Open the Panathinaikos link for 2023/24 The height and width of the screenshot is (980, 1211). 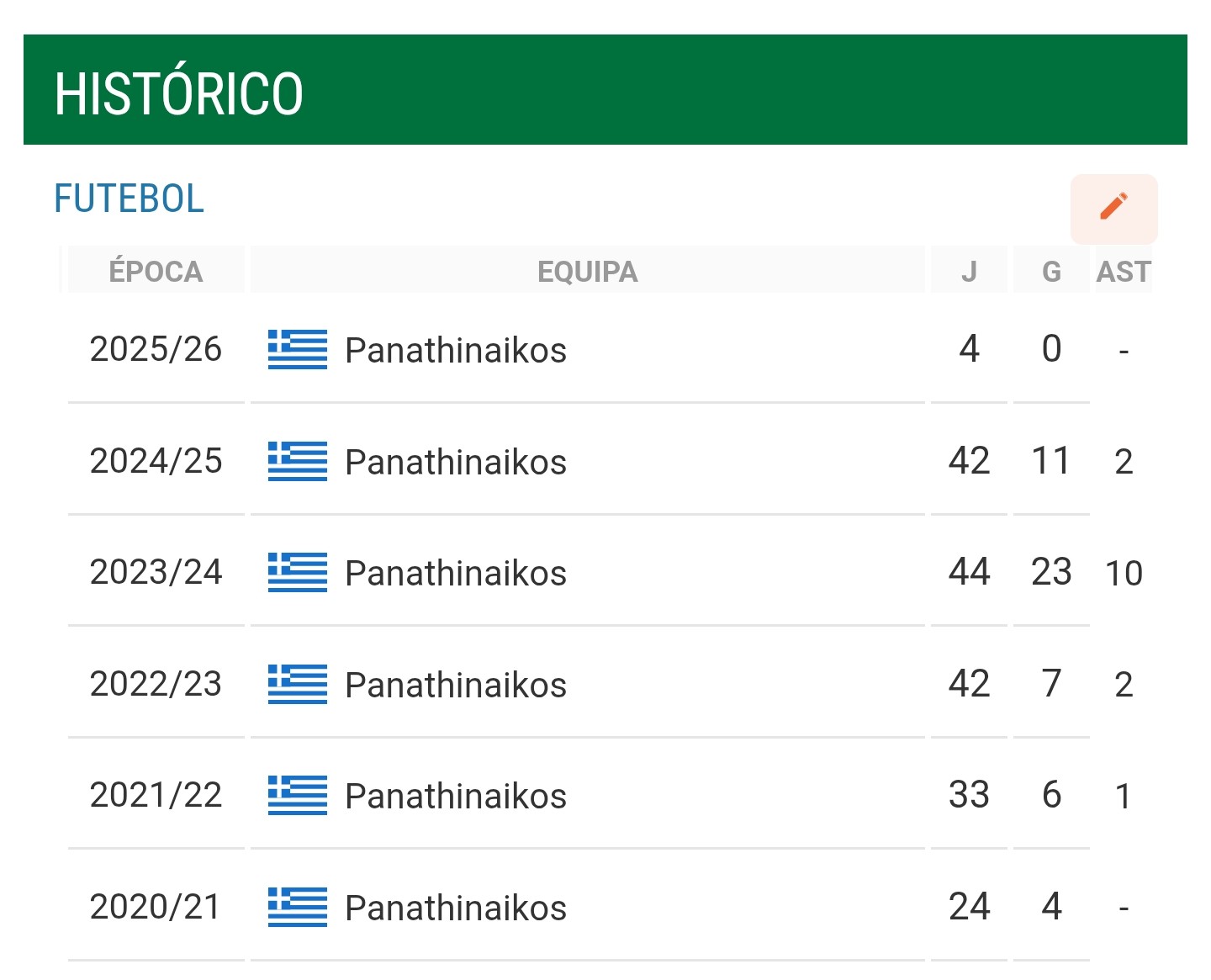(x=456, y=574)
